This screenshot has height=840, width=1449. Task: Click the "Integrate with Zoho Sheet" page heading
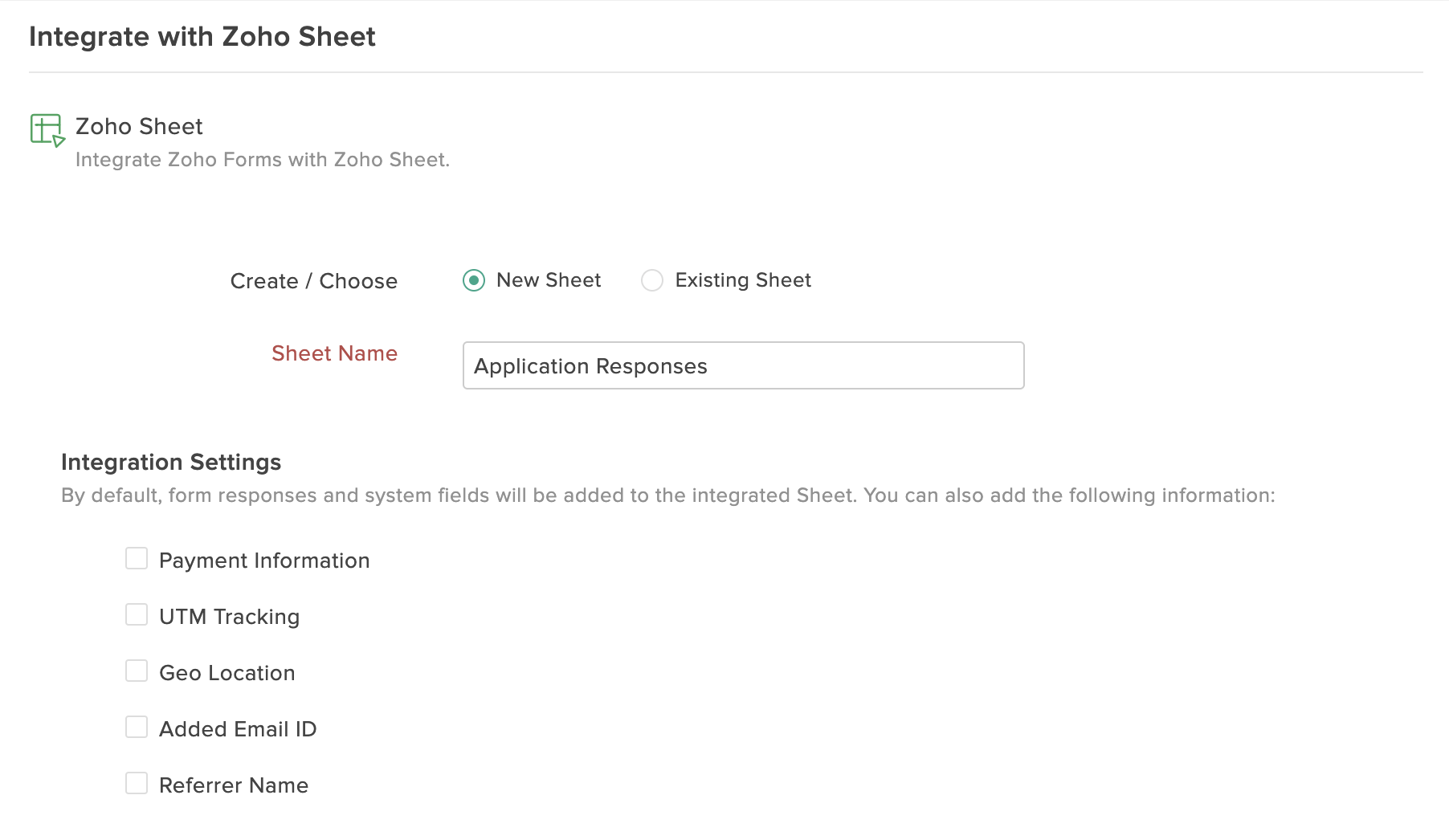point(202,37)
